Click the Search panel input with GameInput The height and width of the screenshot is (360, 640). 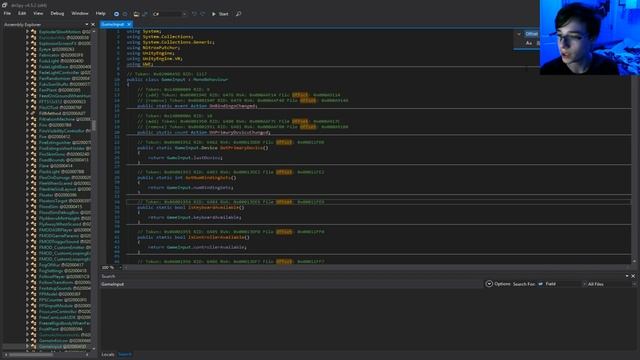[291, 284]
